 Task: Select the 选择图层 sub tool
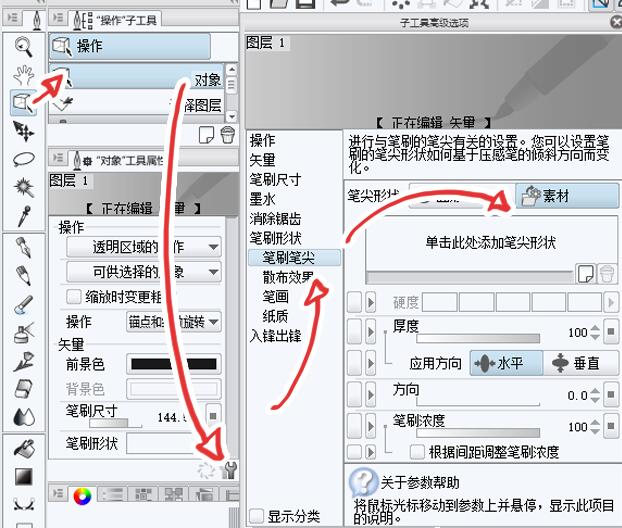click(137, 103)
